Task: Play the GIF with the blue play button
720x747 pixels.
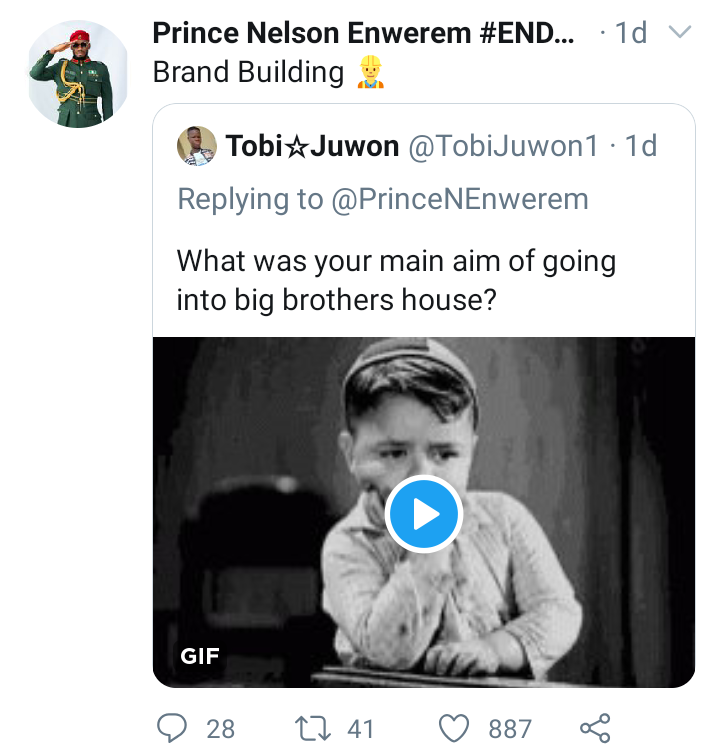Action: click(x=423, y=514)
